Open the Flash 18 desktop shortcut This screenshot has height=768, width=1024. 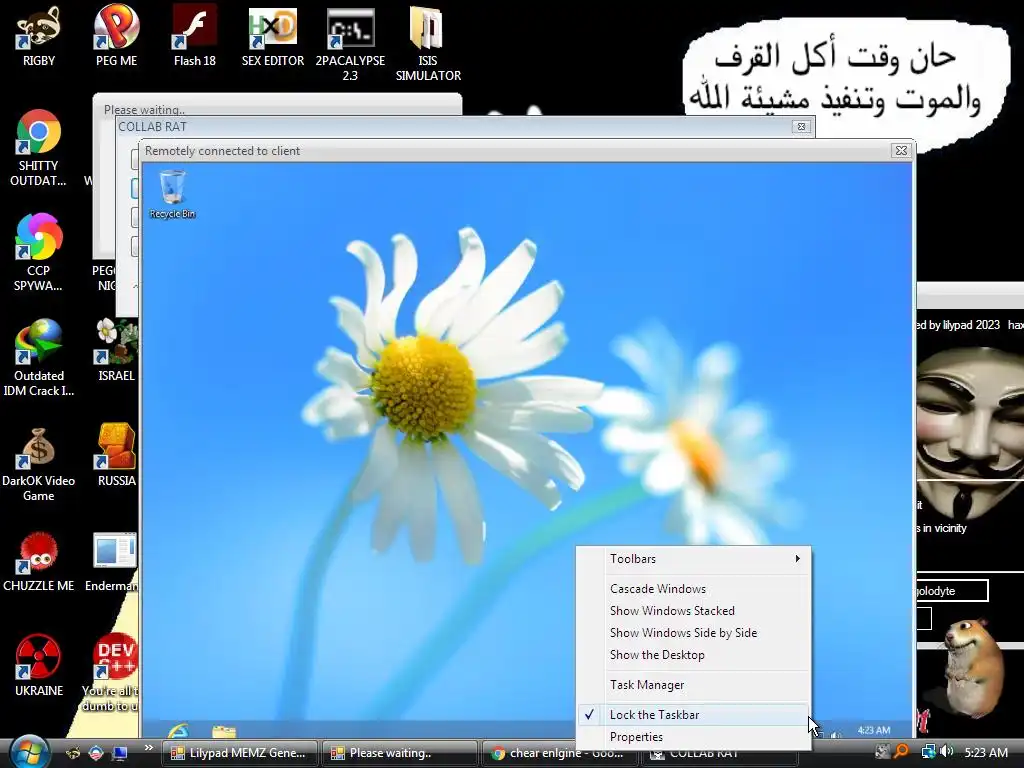pos(195,36)
